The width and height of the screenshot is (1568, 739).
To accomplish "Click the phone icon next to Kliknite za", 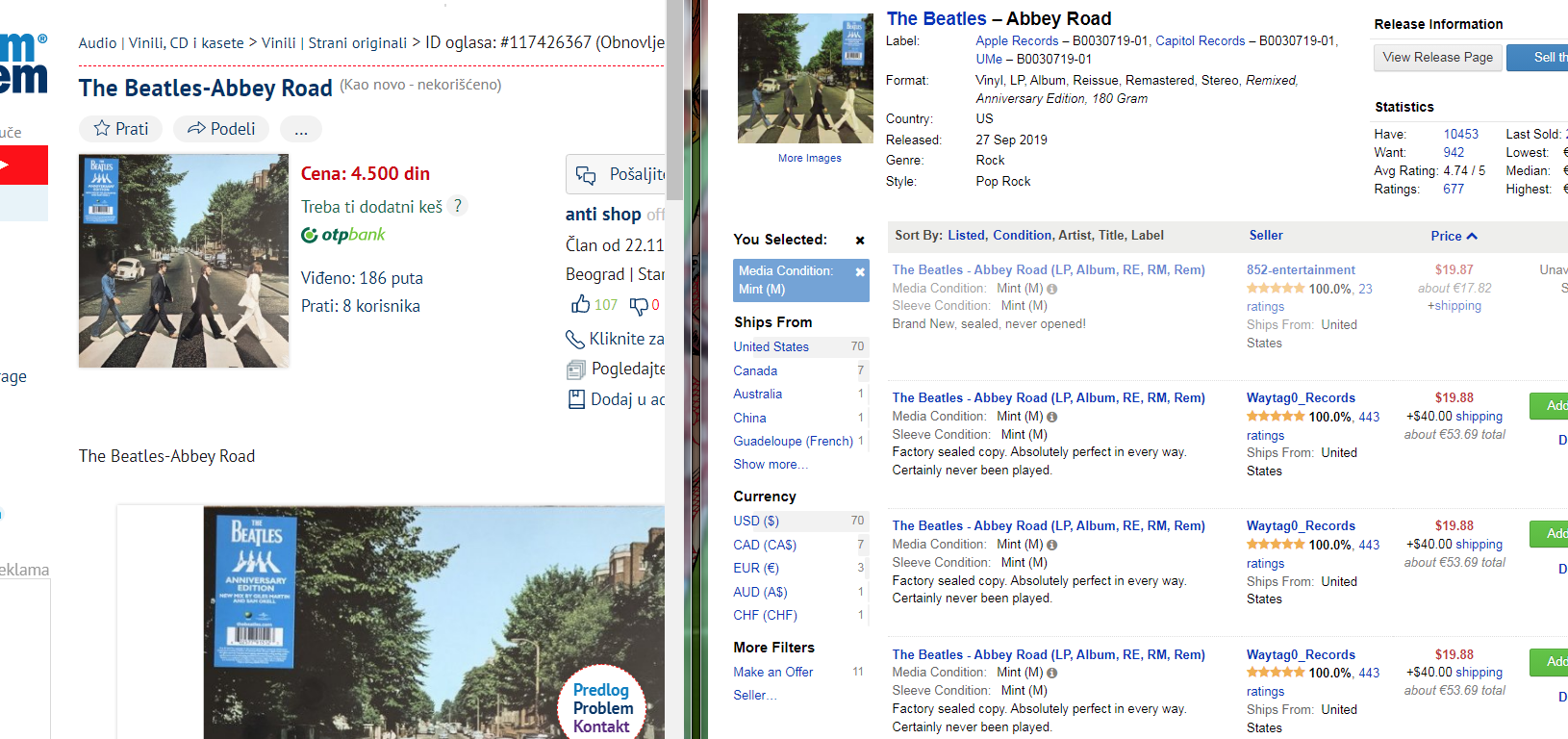I will pyautogui.click(x=574, y=339).
